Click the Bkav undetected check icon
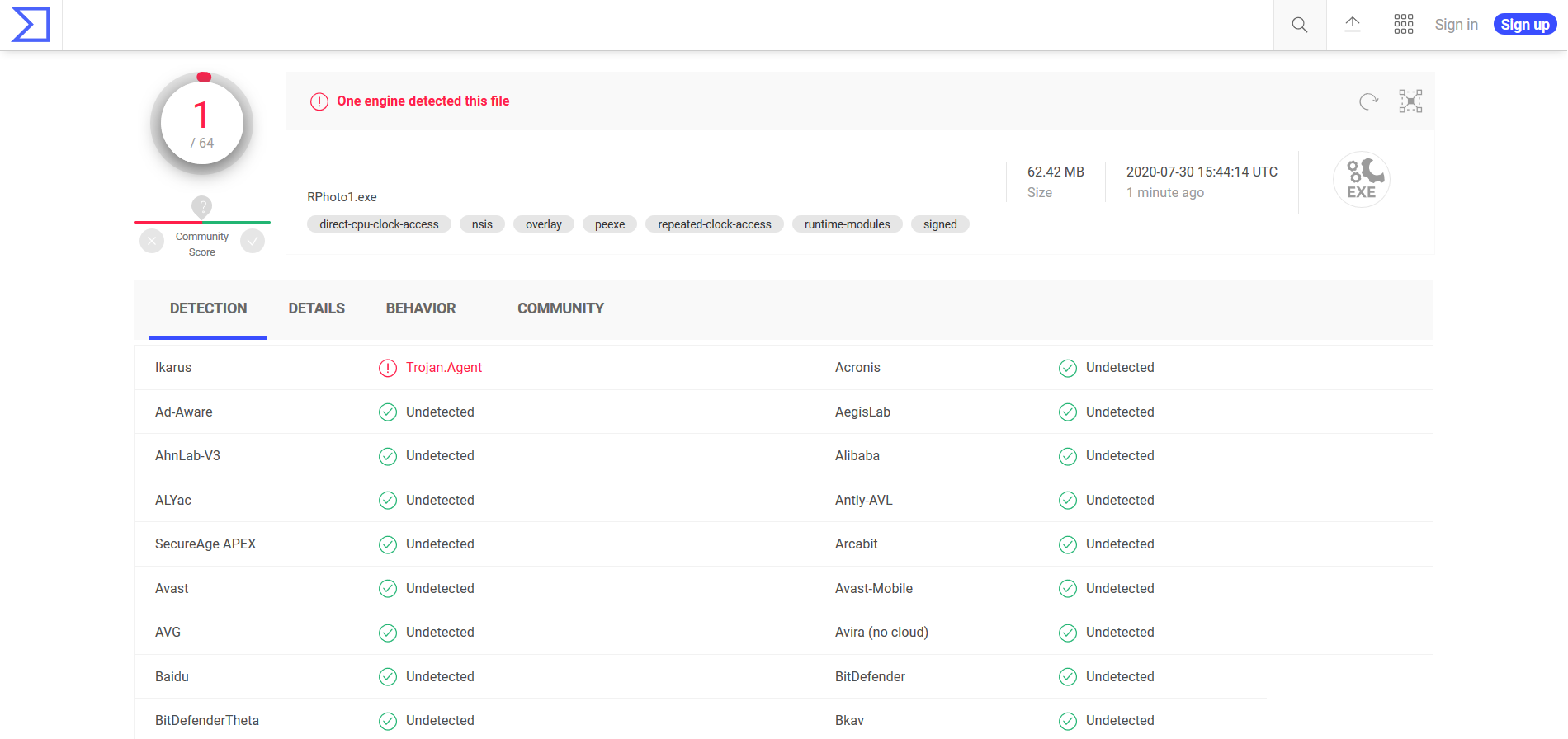The width and height of the screenshot is (1568, 739). tap(1068, 721)
